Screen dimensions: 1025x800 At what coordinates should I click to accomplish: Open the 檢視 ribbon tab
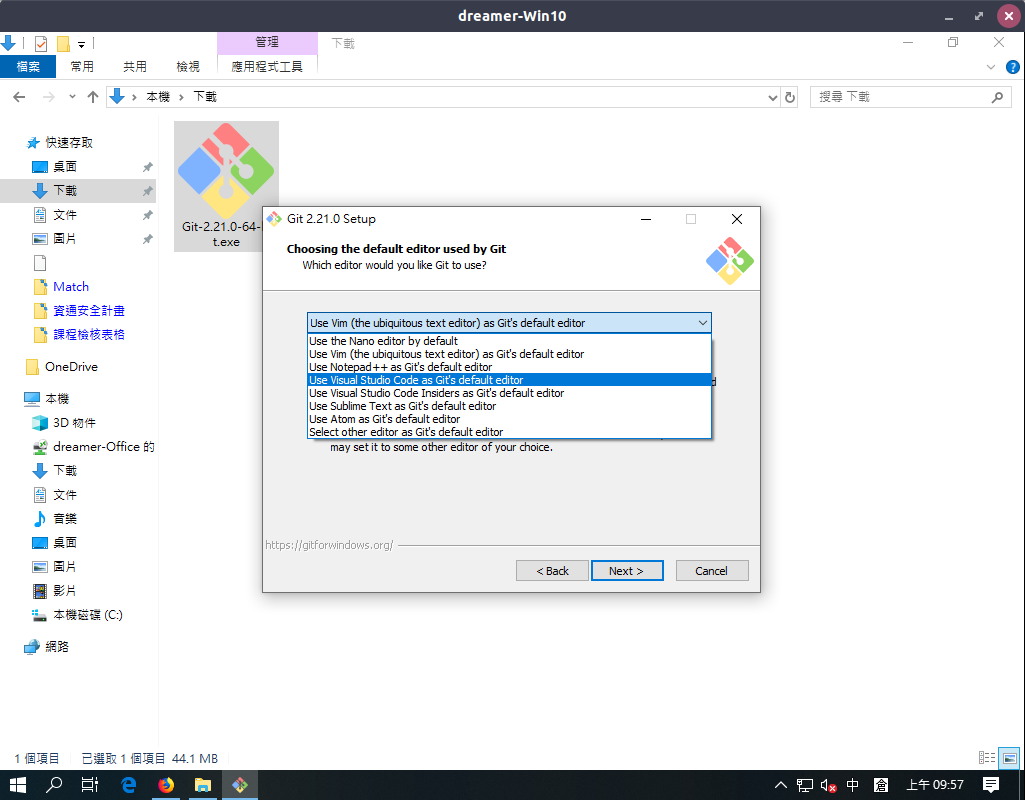[187, 66]
